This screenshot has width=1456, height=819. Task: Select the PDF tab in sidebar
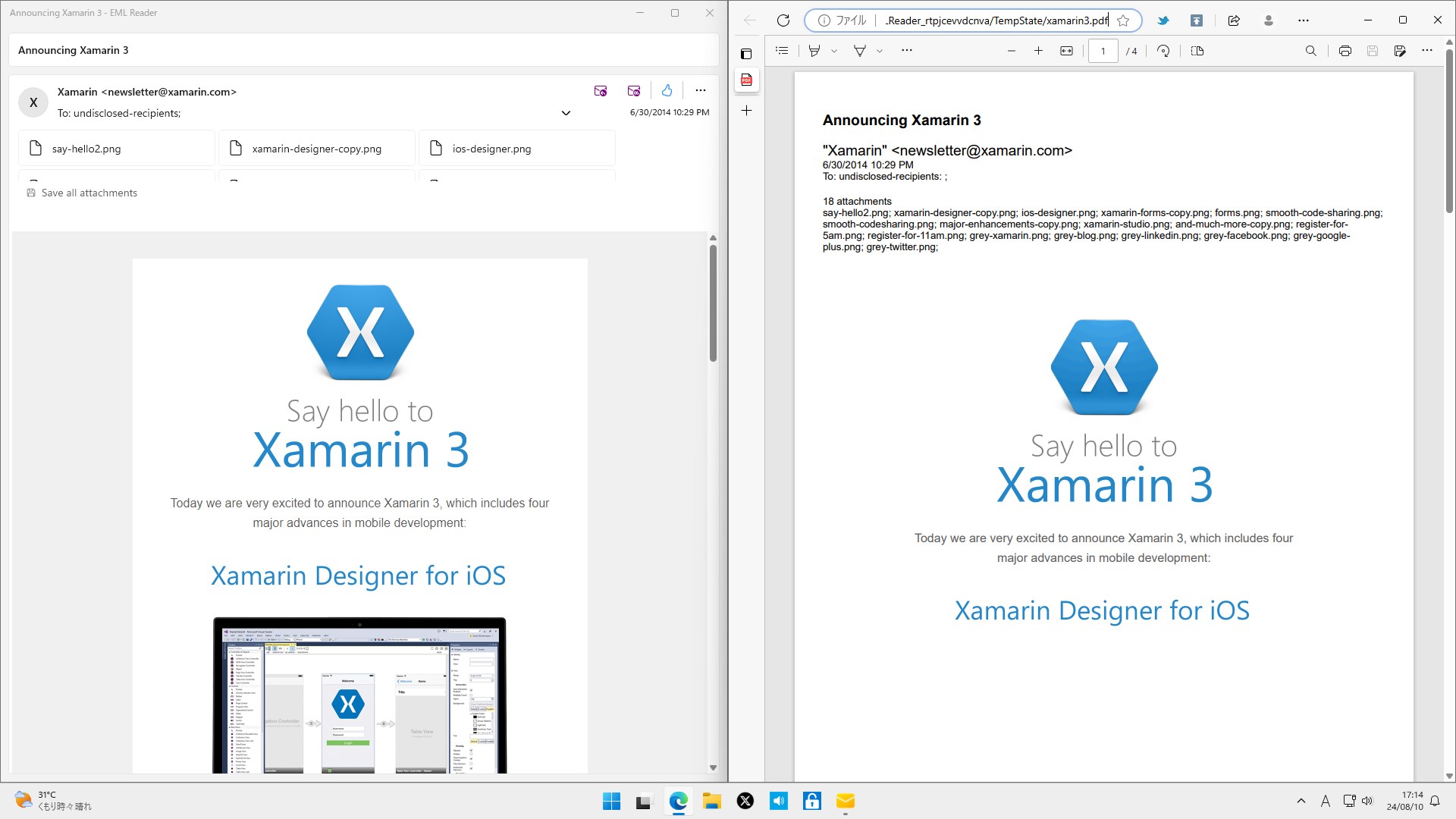[x=746, y=80]
